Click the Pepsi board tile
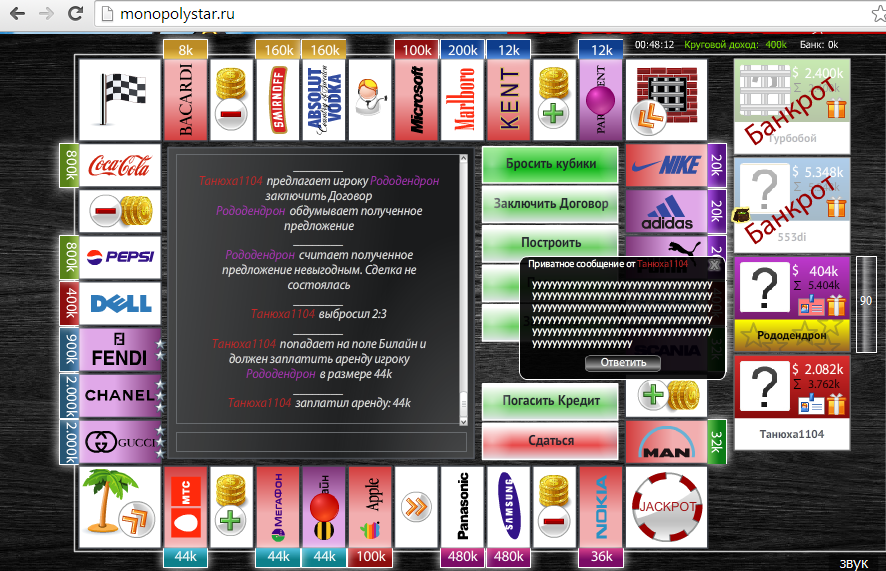This screenshot has width=886, height=571. pos(120,257)
